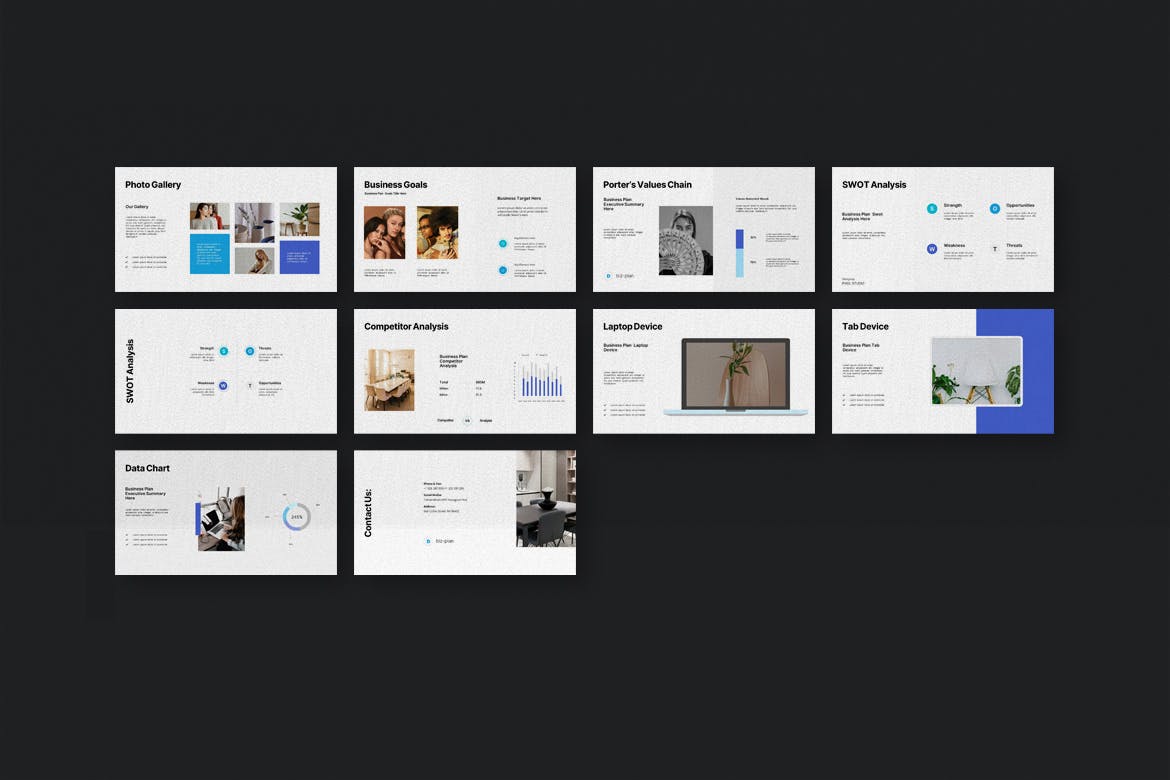Click first checkmark bullet on Photo Gallery slide

pyautogui.click(x=127, y=257)
